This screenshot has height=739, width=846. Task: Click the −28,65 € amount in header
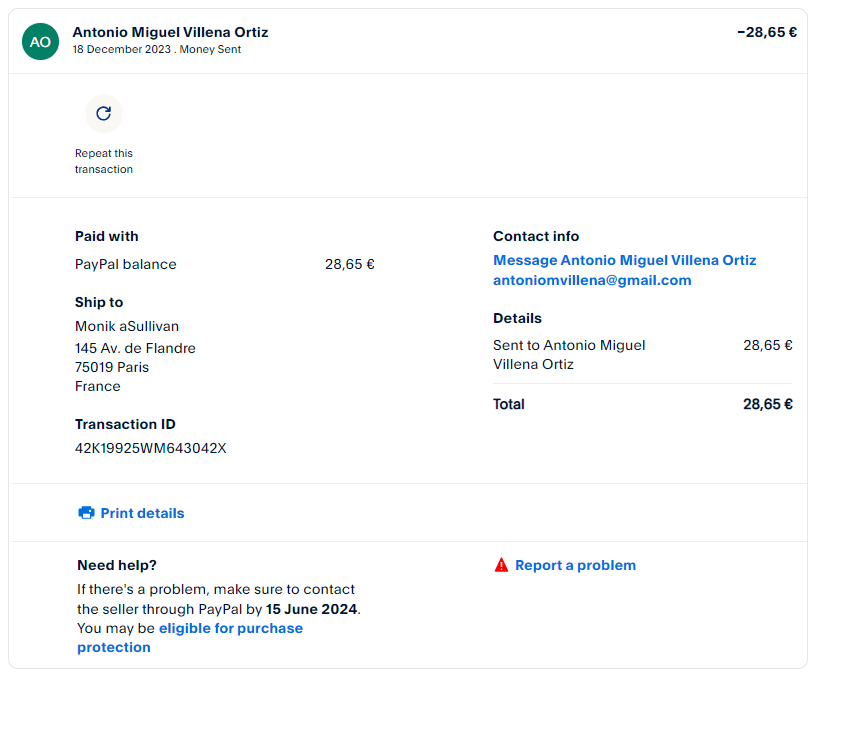pos(766,32)
